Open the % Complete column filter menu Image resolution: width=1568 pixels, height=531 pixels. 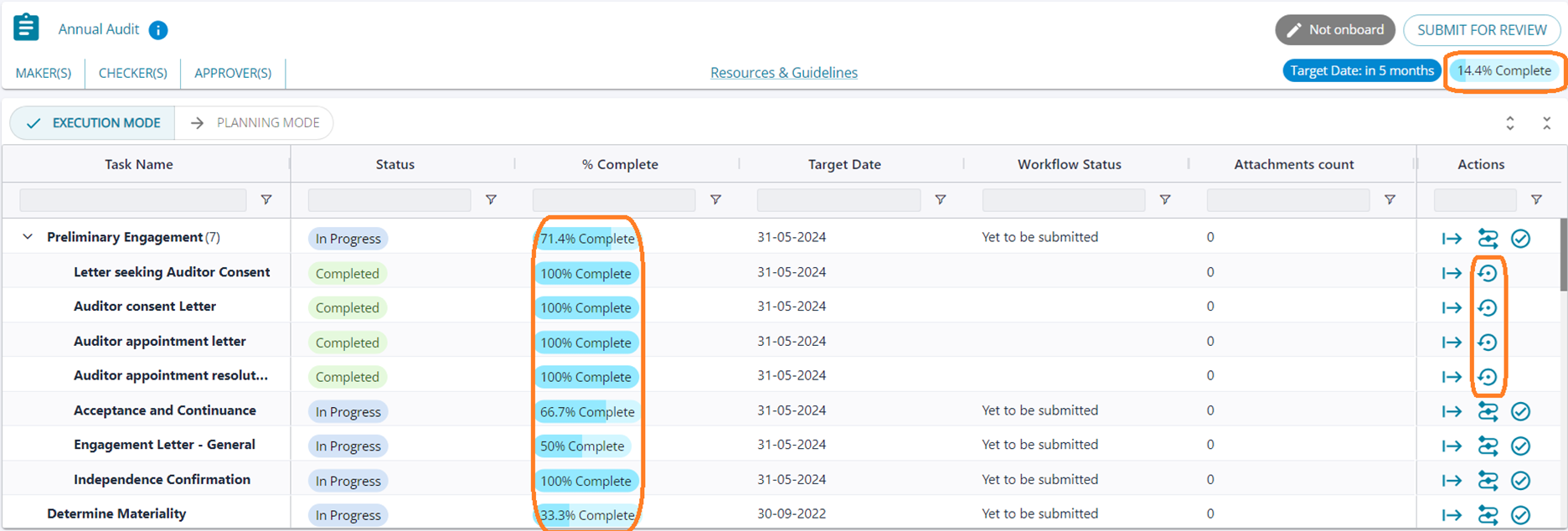(x=715, y=200)
